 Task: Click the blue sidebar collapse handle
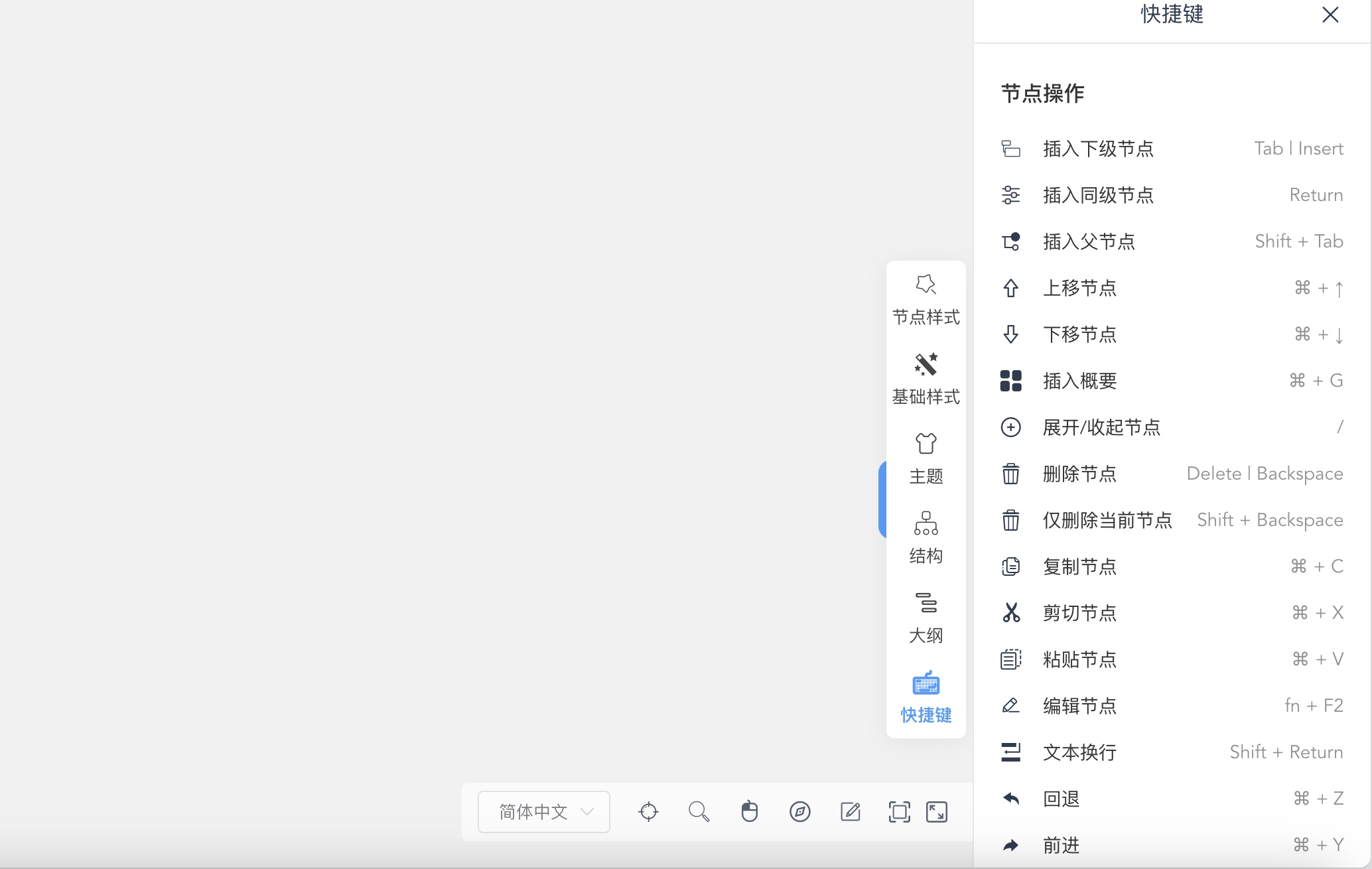pyautogui.click(x=882, y=499)
